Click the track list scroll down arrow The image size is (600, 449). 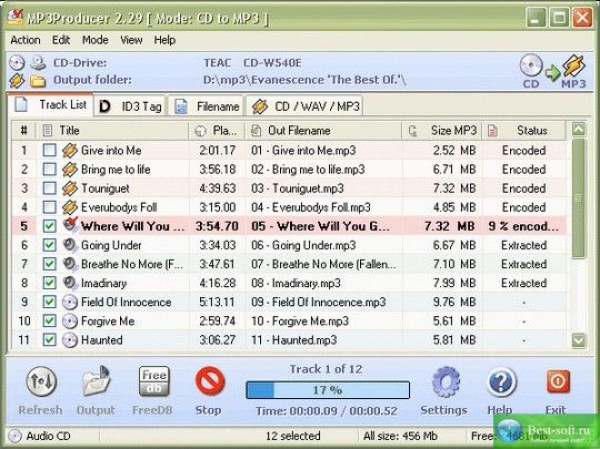[x=578, y=340]
